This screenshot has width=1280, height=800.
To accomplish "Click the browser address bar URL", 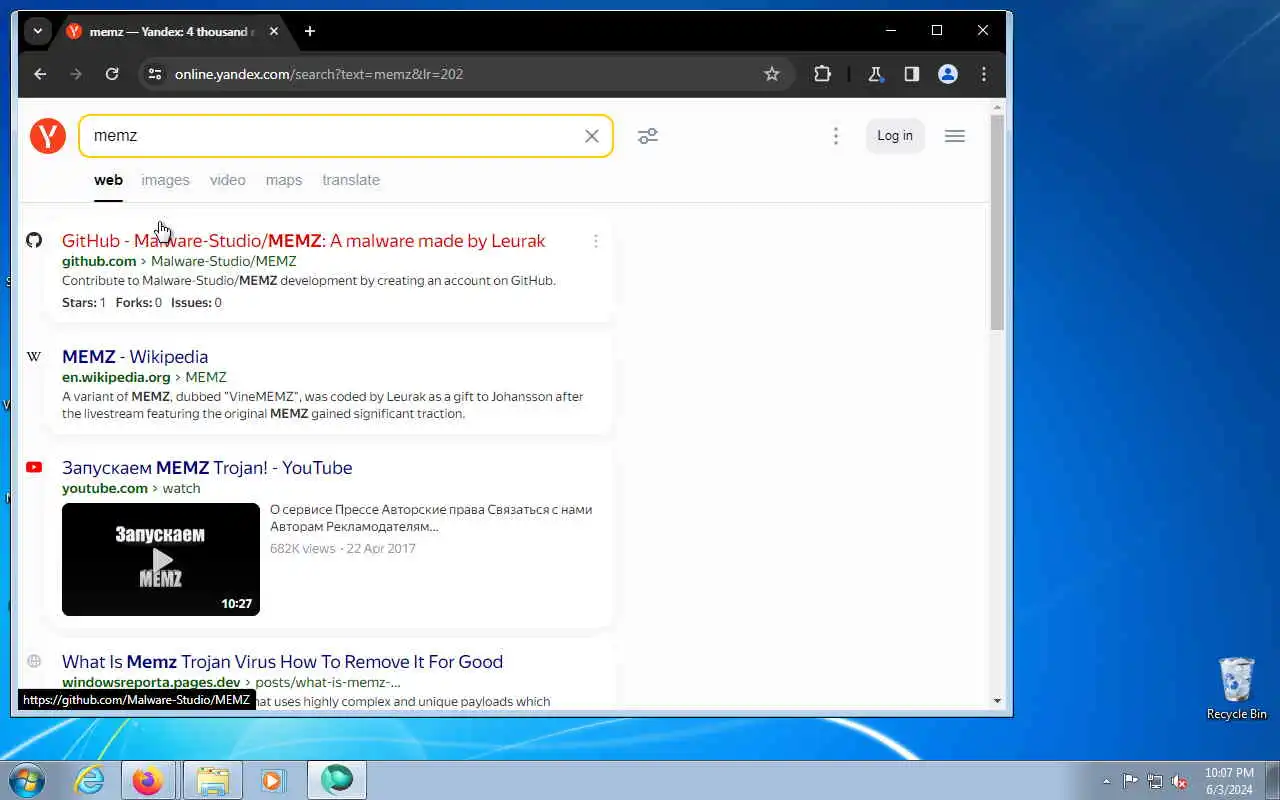I will 319,74.
